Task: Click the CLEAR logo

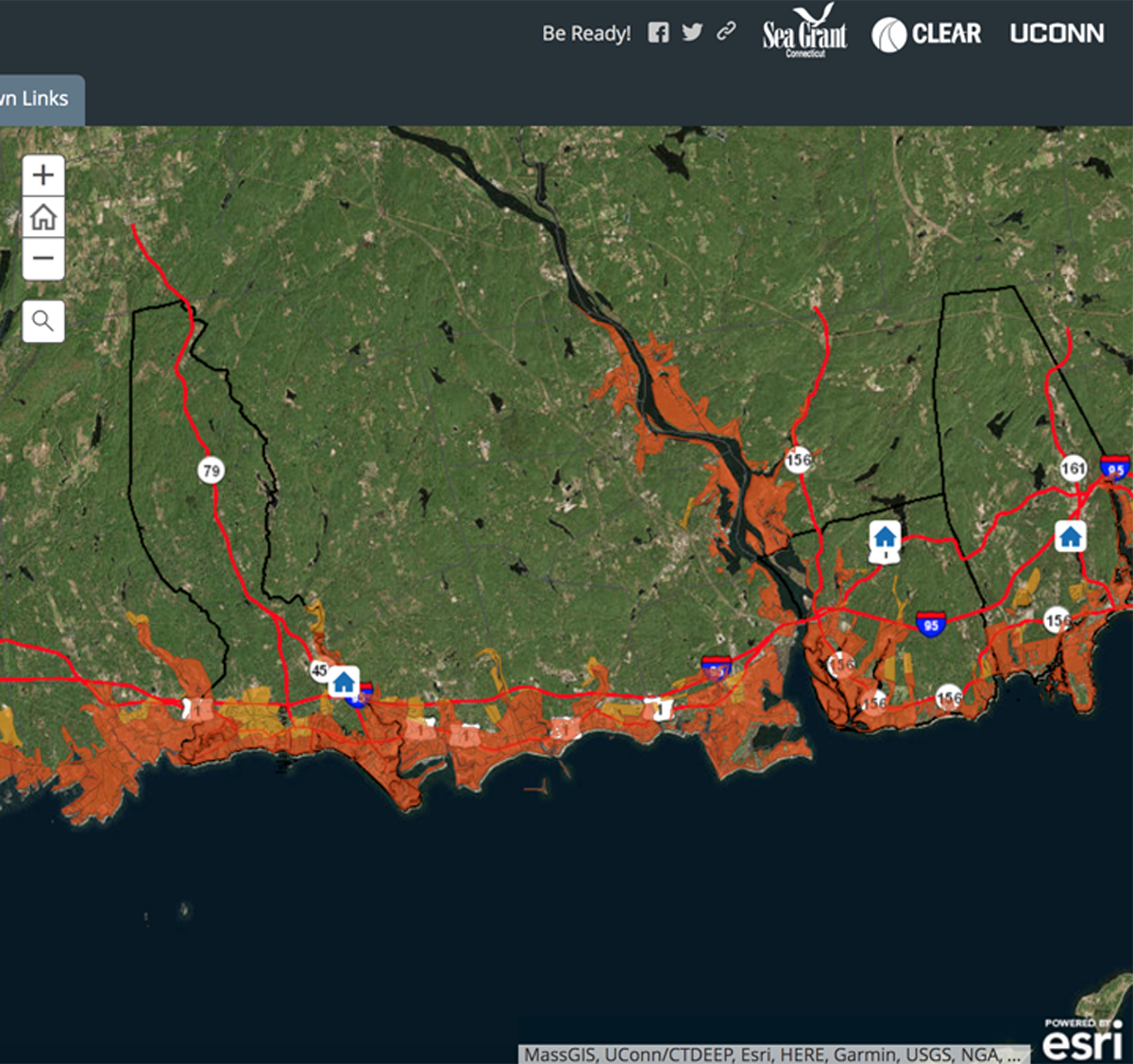Action: pyautogui.click(x=928, y=33)
